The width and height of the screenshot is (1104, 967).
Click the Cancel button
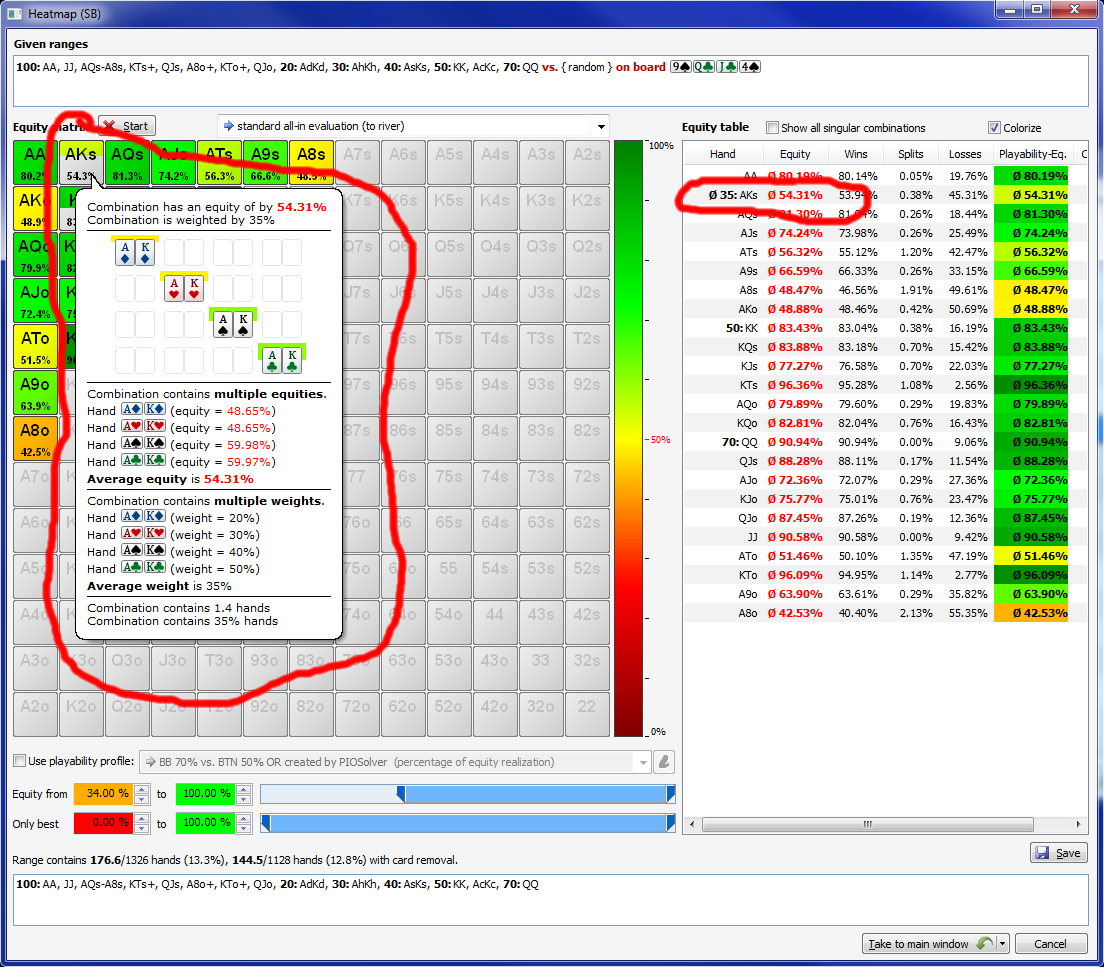tap(1050, 944)
